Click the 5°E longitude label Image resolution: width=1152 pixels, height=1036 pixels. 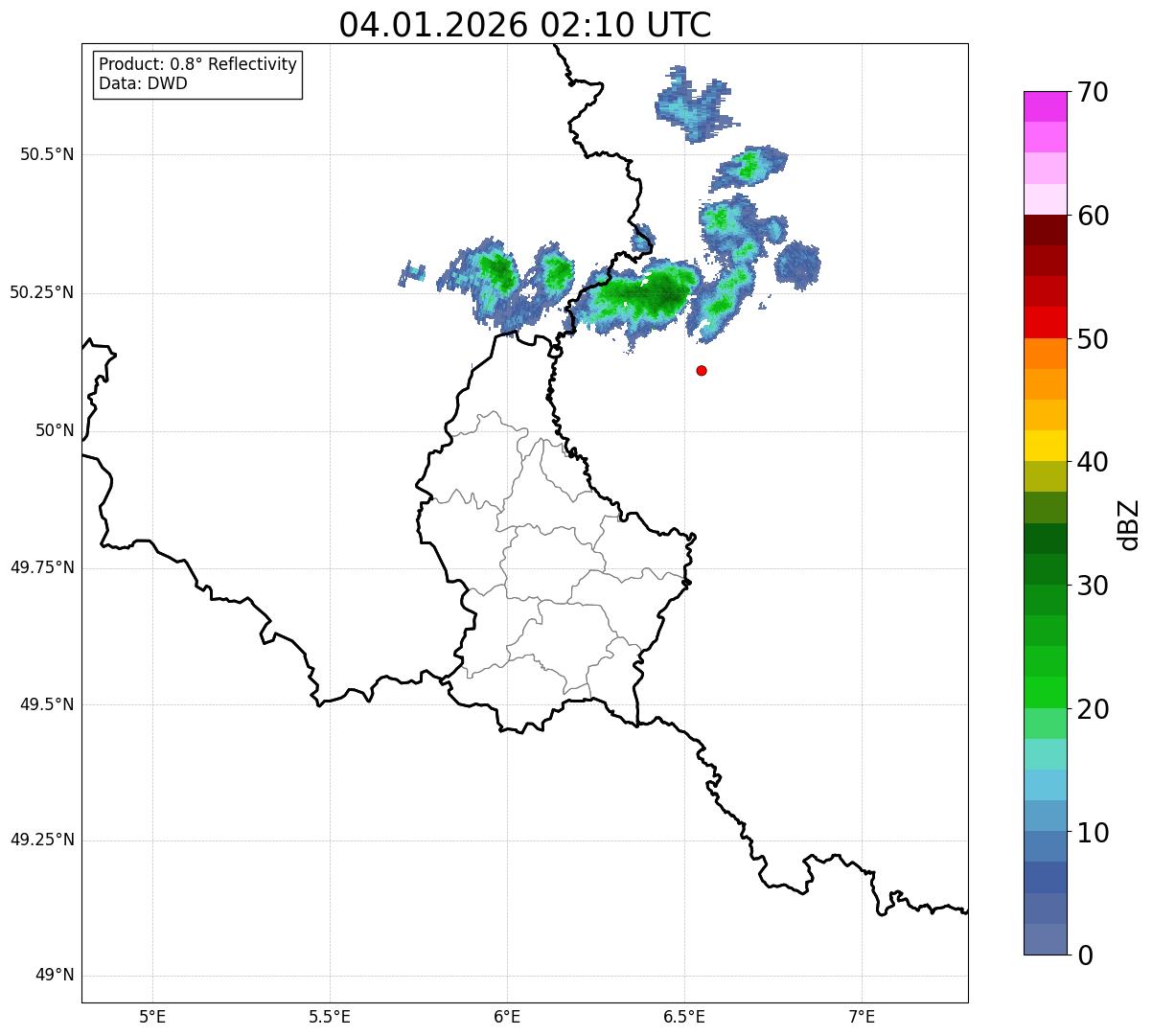point(152,1016)
